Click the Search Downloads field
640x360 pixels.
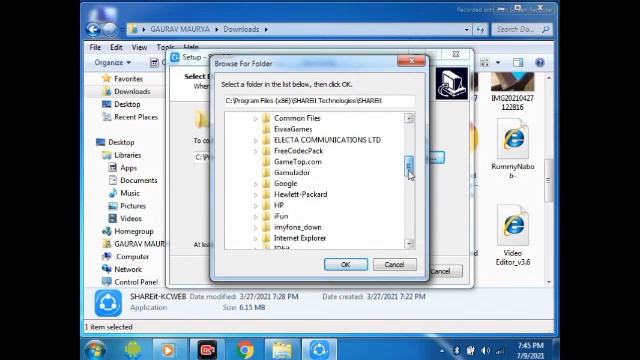(x=522, y=29)
